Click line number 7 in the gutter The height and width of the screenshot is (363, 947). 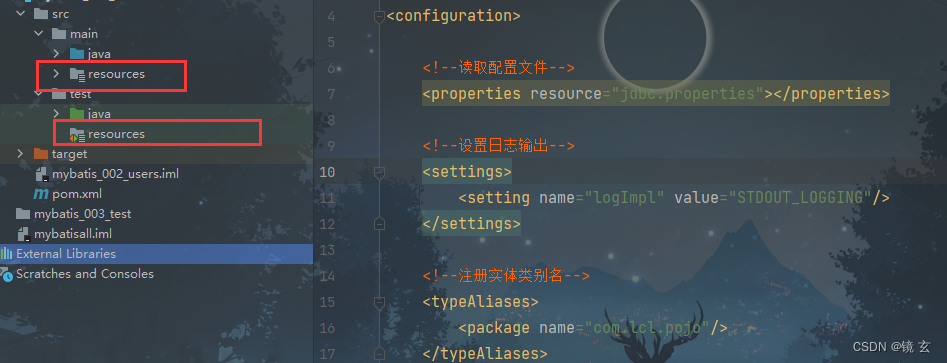[330, 94]
